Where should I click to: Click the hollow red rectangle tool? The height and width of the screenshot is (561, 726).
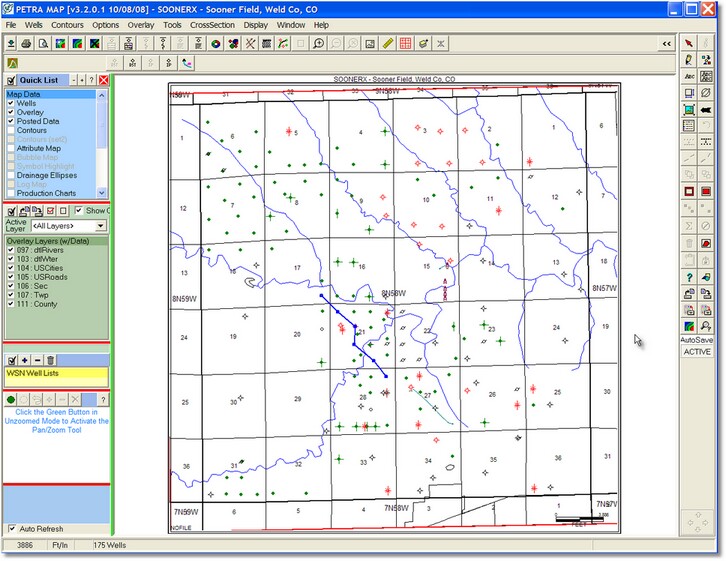(689, 191)
